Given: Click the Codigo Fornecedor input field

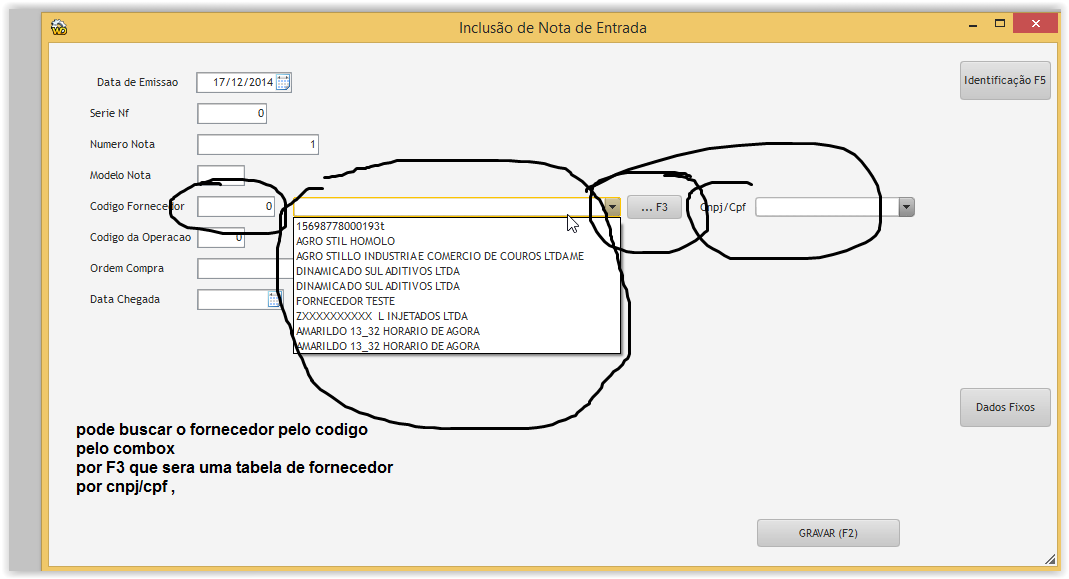Looking at the screenshot, I should (x=236, y=207).
